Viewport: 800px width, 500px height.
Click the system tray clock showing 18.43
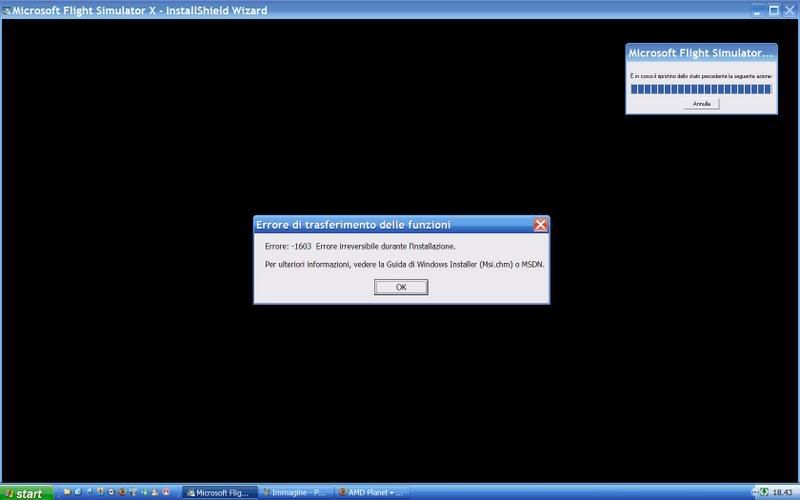(x=782, y=493)
